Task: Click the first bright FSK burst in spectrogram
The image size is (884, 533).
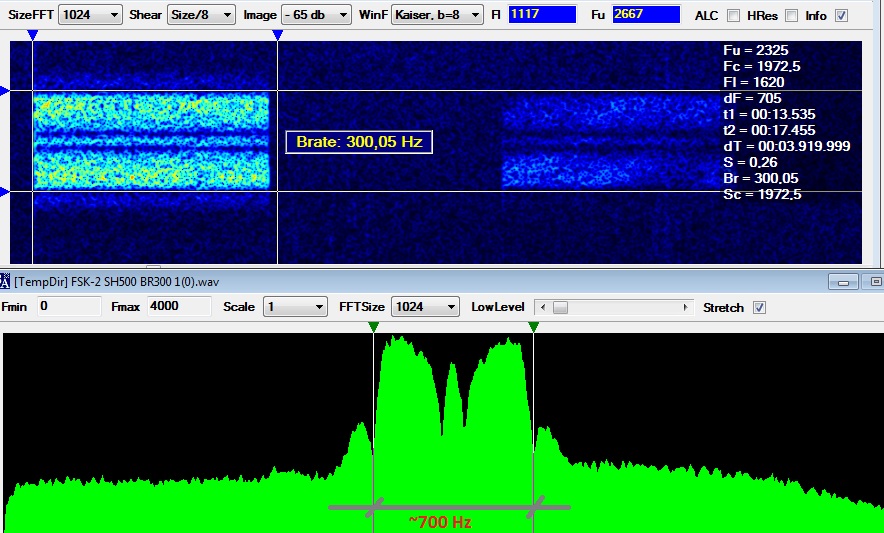Action: [151, 142]
